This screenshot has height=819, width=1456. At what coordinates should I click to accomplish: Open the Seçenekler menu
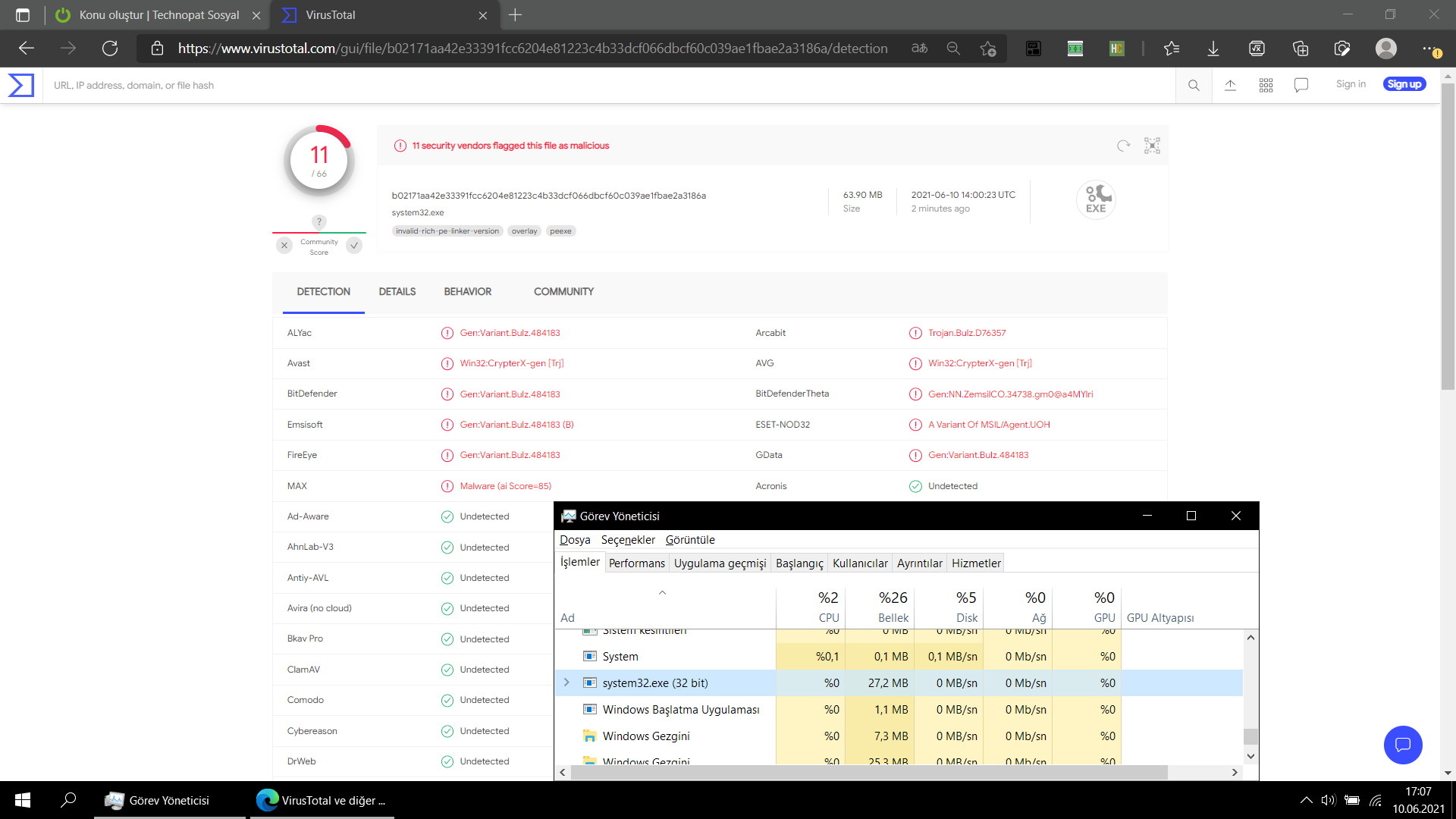[628, 540]
